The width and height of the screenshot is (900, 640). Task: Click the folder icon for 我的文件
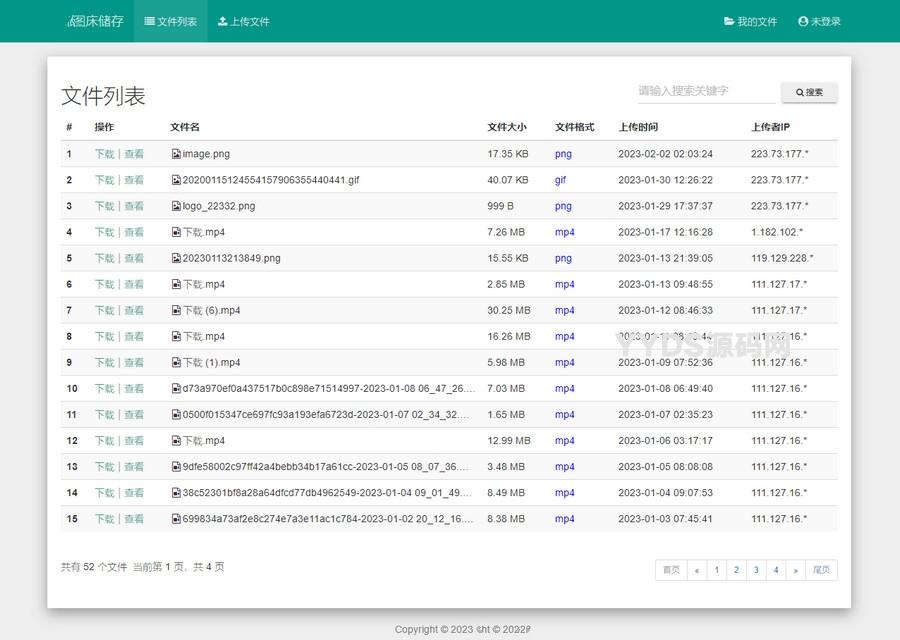pyautogui.click(x=729, y=21)
